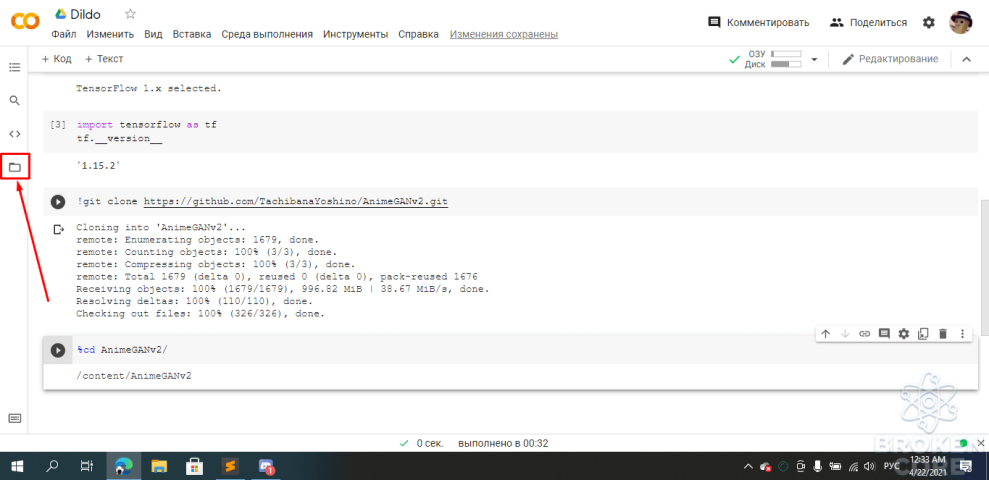Copy link to cell icon
989x480 pixels.
coord(865,334)
